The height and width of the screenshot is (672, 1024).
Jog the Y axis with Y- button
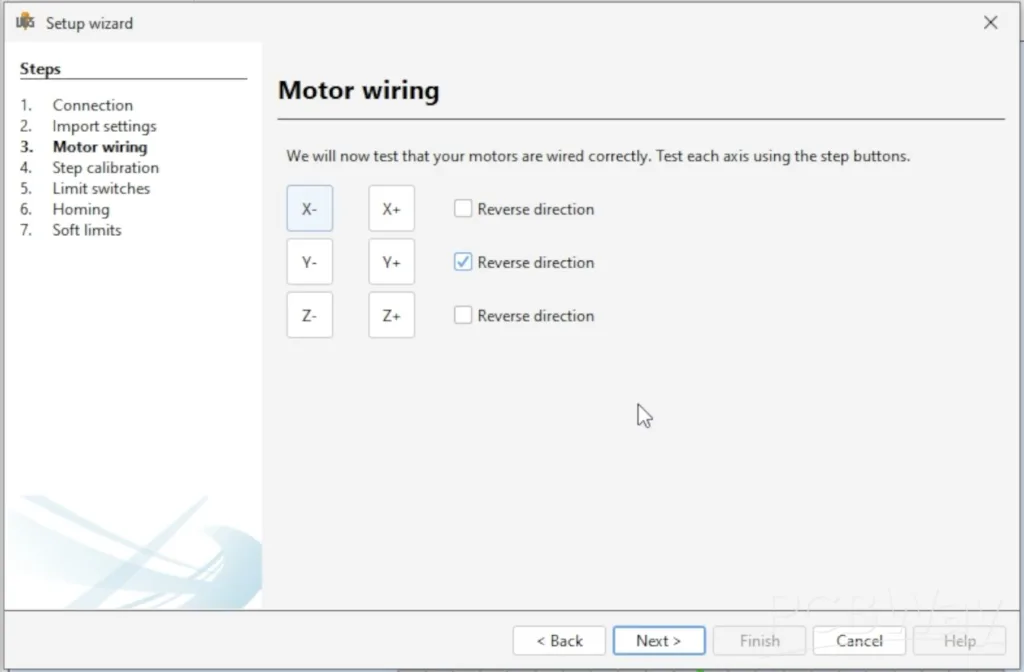tap(309, 262)
